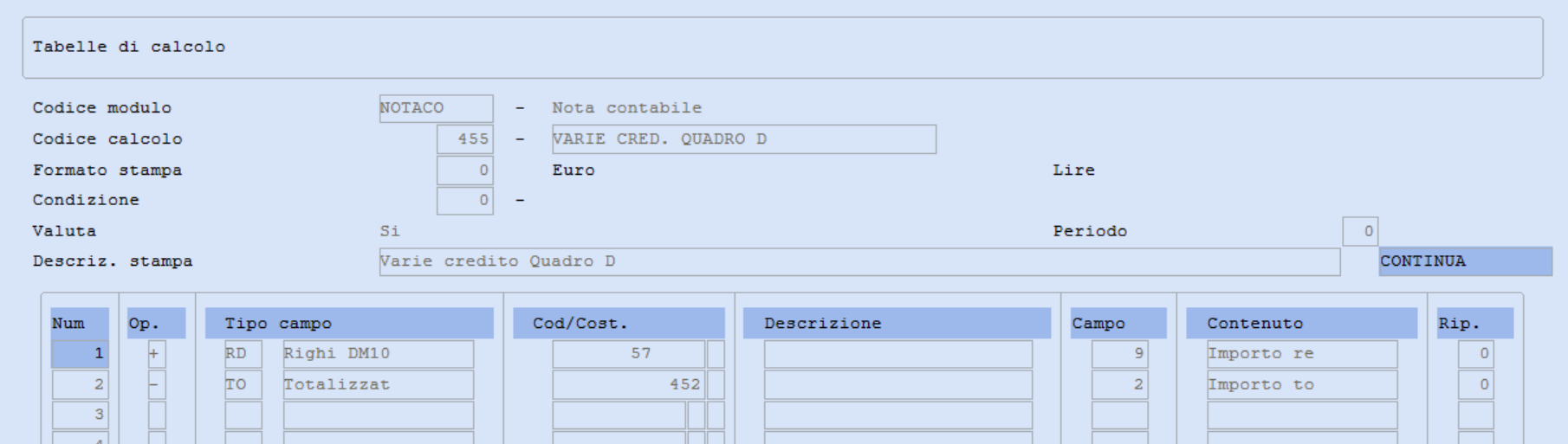Select the Cod/Cost. cell with 452

click(x=629, y=384)
